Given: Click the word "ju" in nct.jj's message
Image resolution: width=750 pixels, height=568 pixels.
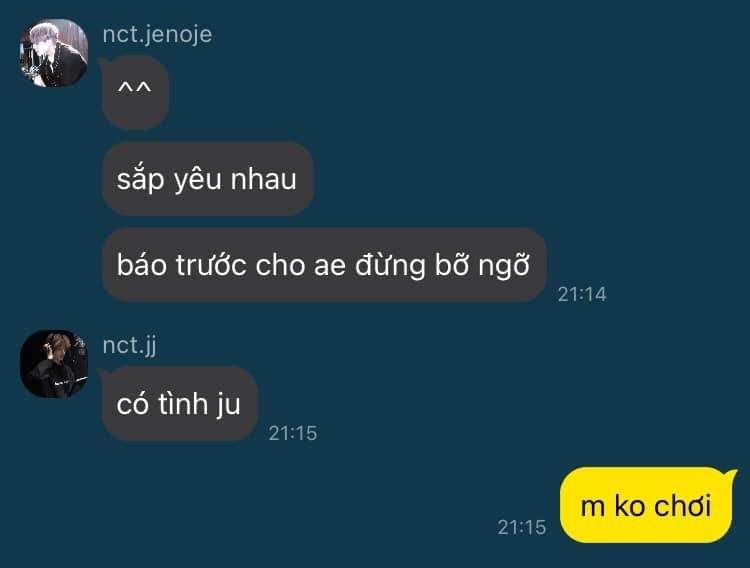Looking at the screenshot, I should coord(228,405).
